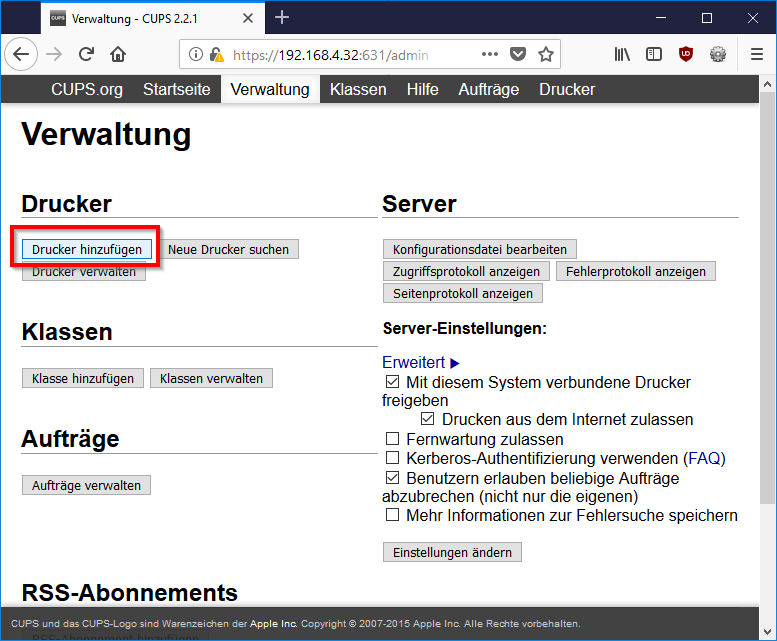Click the vertical scrollbar thumb
The image size is (777, 641).
768,297
